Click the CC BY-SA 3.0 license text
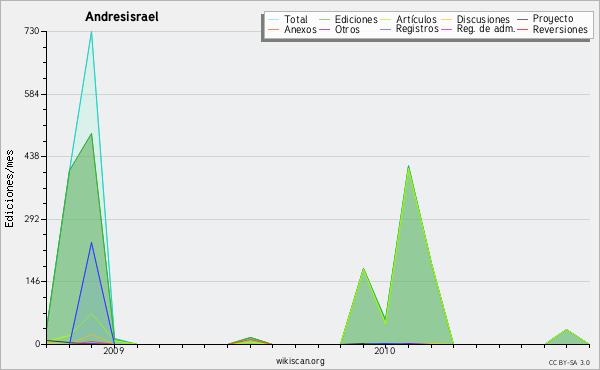This screenshot has width=600, height=370. [x=569, y=363]
